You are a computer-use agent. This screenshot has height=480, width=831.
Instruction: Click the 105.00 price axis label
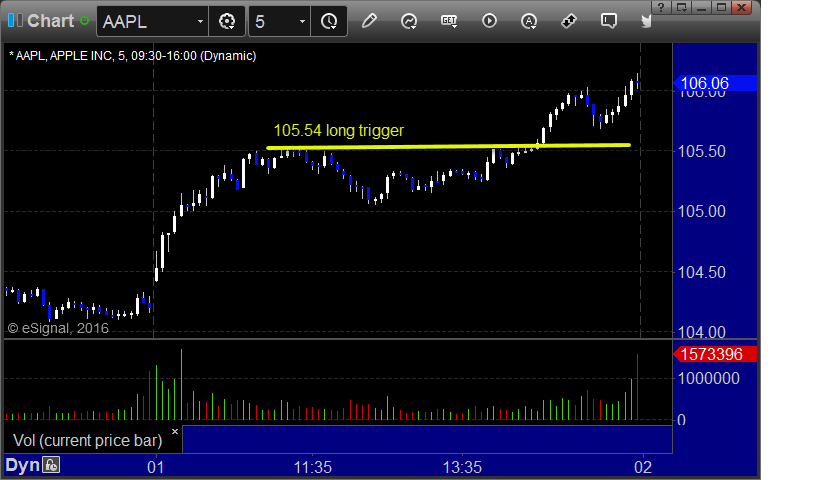pyautogui.click(x=702, y=211)
